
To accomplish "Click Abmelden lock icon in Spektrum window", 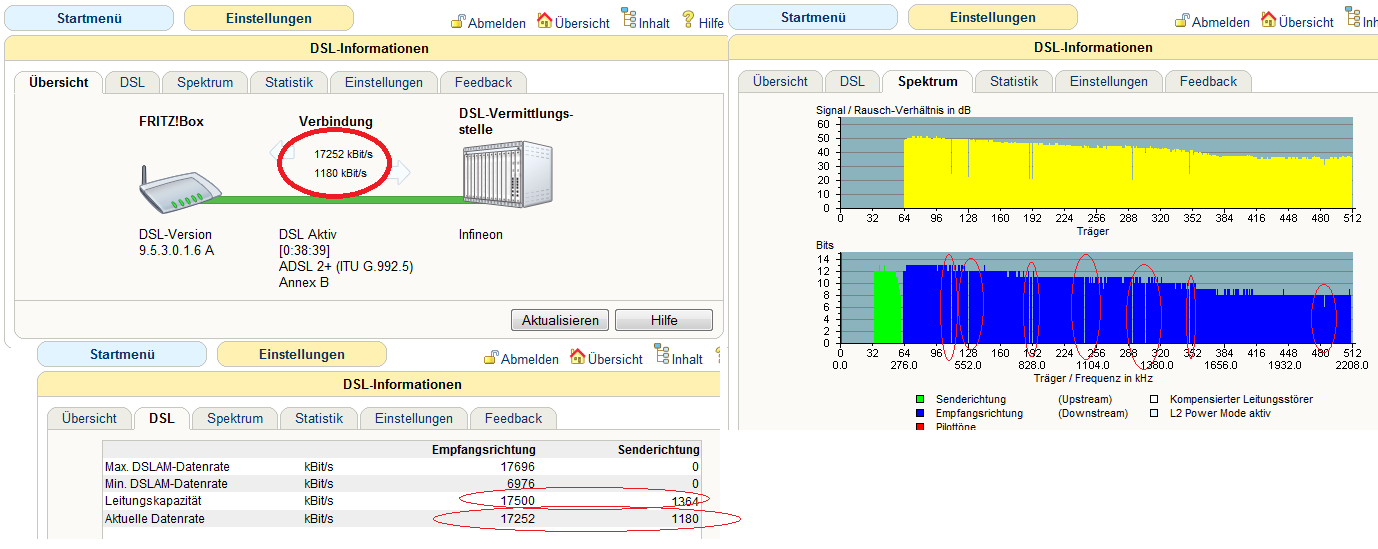I will (1182, 20).
